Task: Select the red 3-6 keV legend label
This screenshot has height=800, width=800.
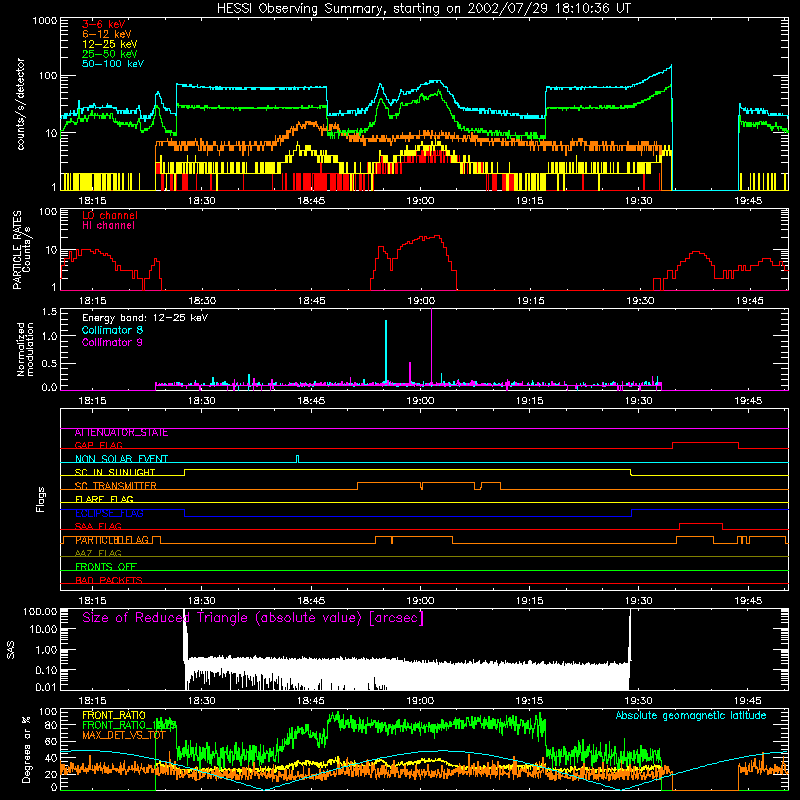Action: point(104,24)
